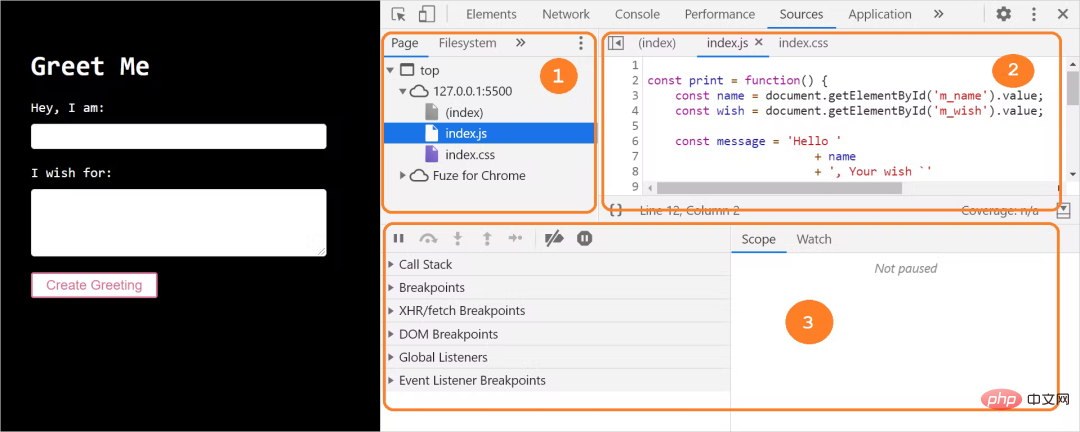The image size is (1080, 432).
Task: Open the Watch tab
Action: 814,239
